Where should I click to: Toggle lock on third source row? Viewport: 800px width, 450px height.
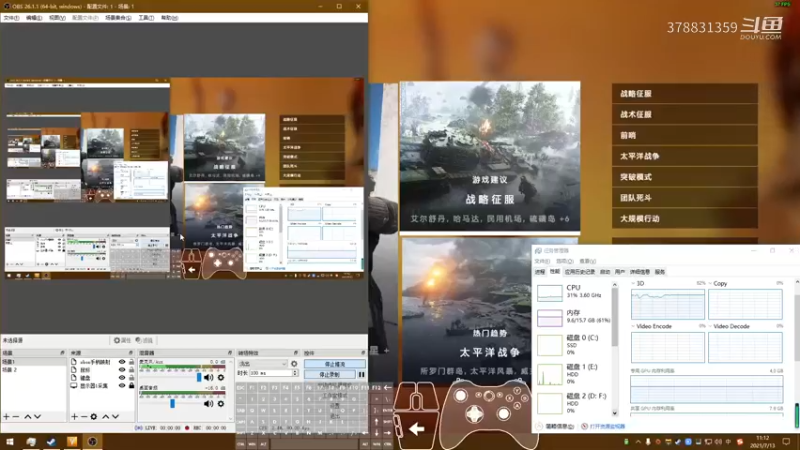[131, 378]
